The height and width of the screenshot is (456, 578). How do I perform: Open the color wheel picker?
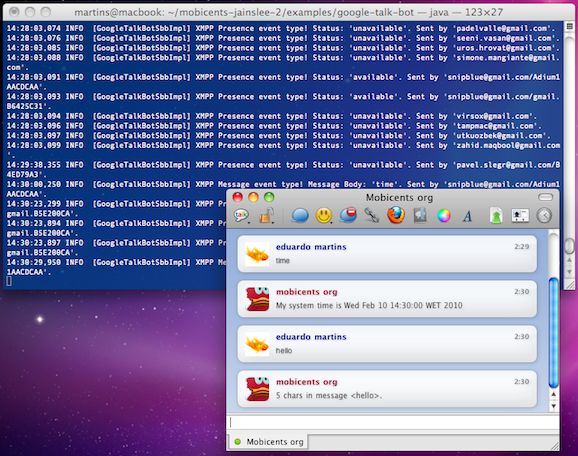(x=444, y=216)
